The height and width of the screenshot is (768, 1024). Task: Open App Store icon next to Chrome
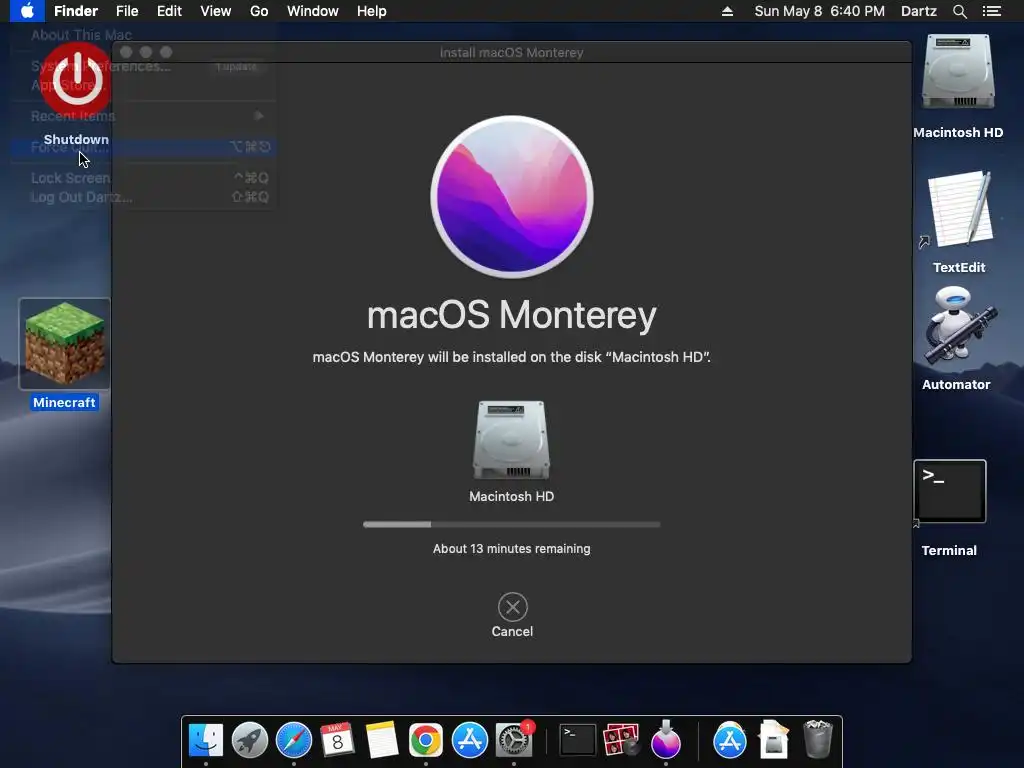(x=470, y=741)
